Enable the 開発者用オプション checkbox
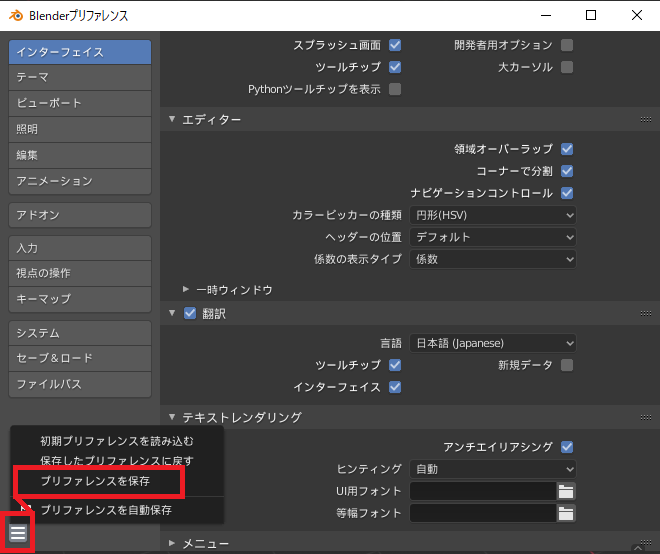 tap(567, 45)
